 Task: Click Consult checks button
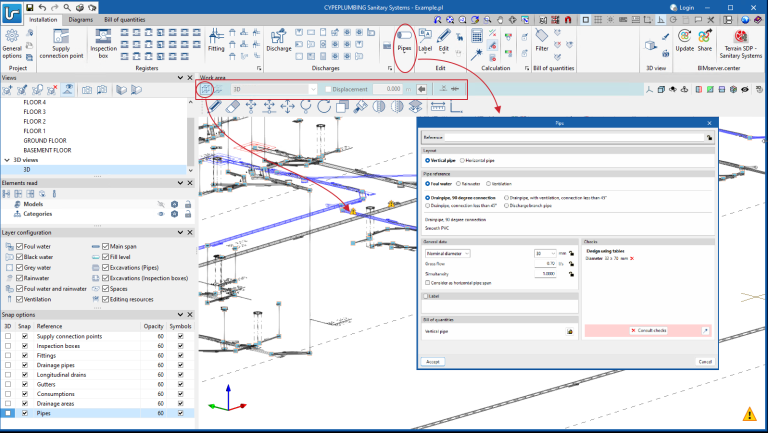(x=648, y=331)
